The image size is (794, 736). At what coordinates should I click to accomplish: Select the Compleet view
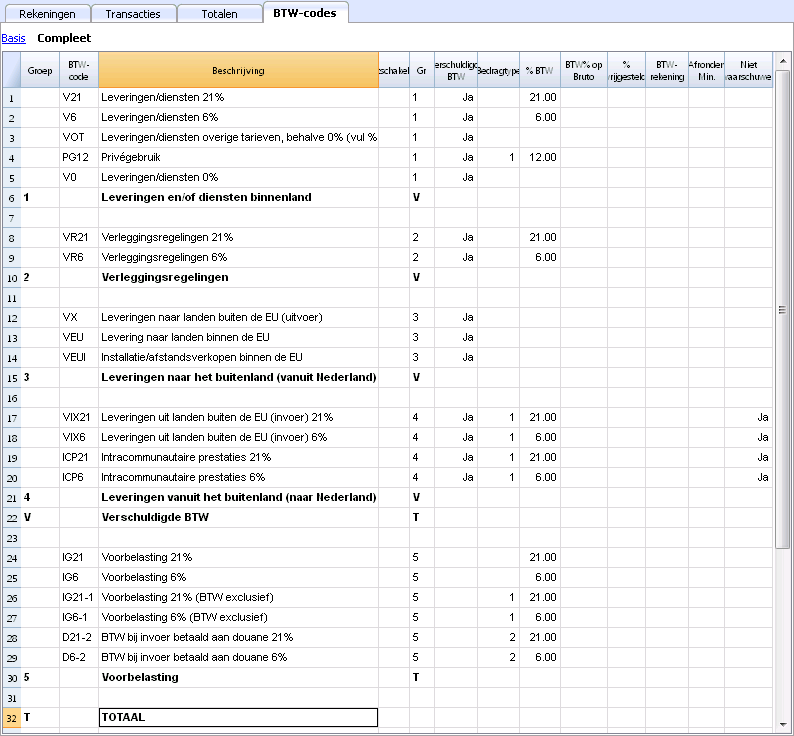(x=64, y=38)
